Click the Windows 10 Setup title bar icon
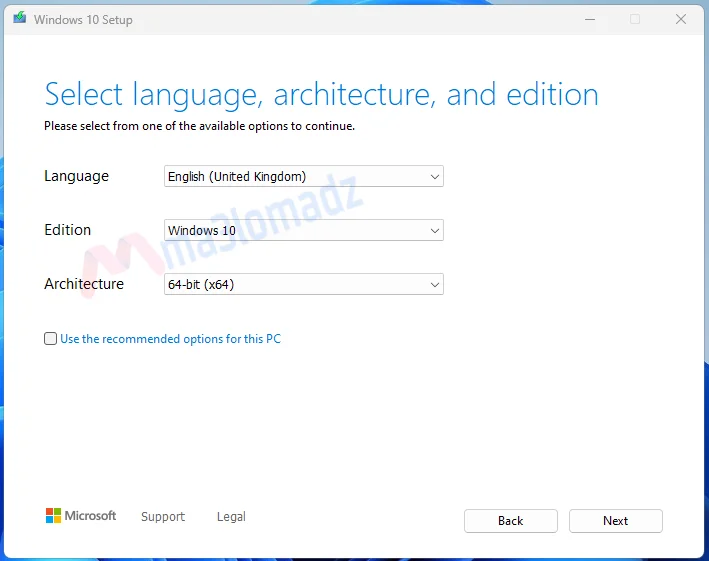709x561 pixels. pyautogui.click(x=19, y=18)
